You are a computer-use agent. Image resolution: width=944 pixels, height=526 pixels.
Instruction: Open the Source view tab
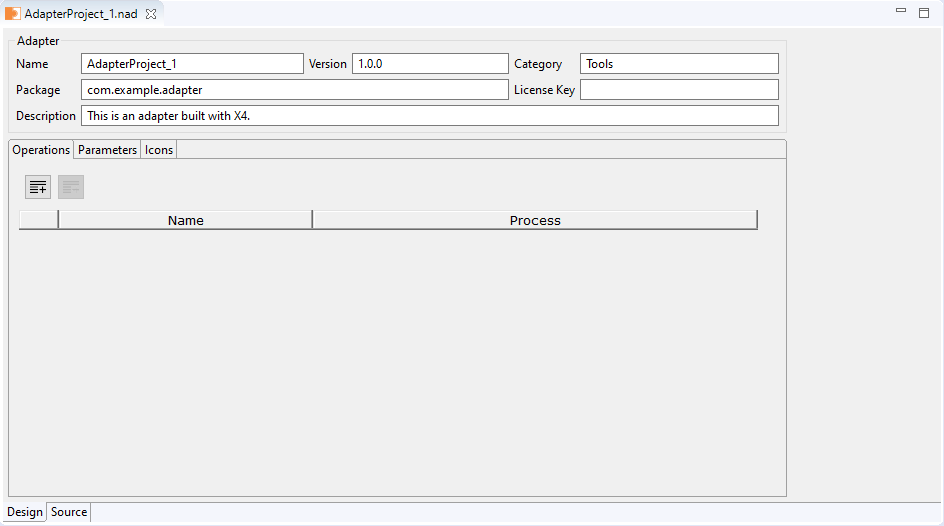point(69,512)
